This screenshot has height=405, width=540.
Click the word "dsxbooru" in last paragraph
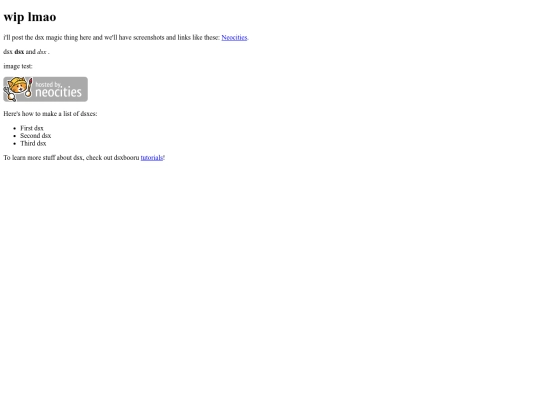126,157
